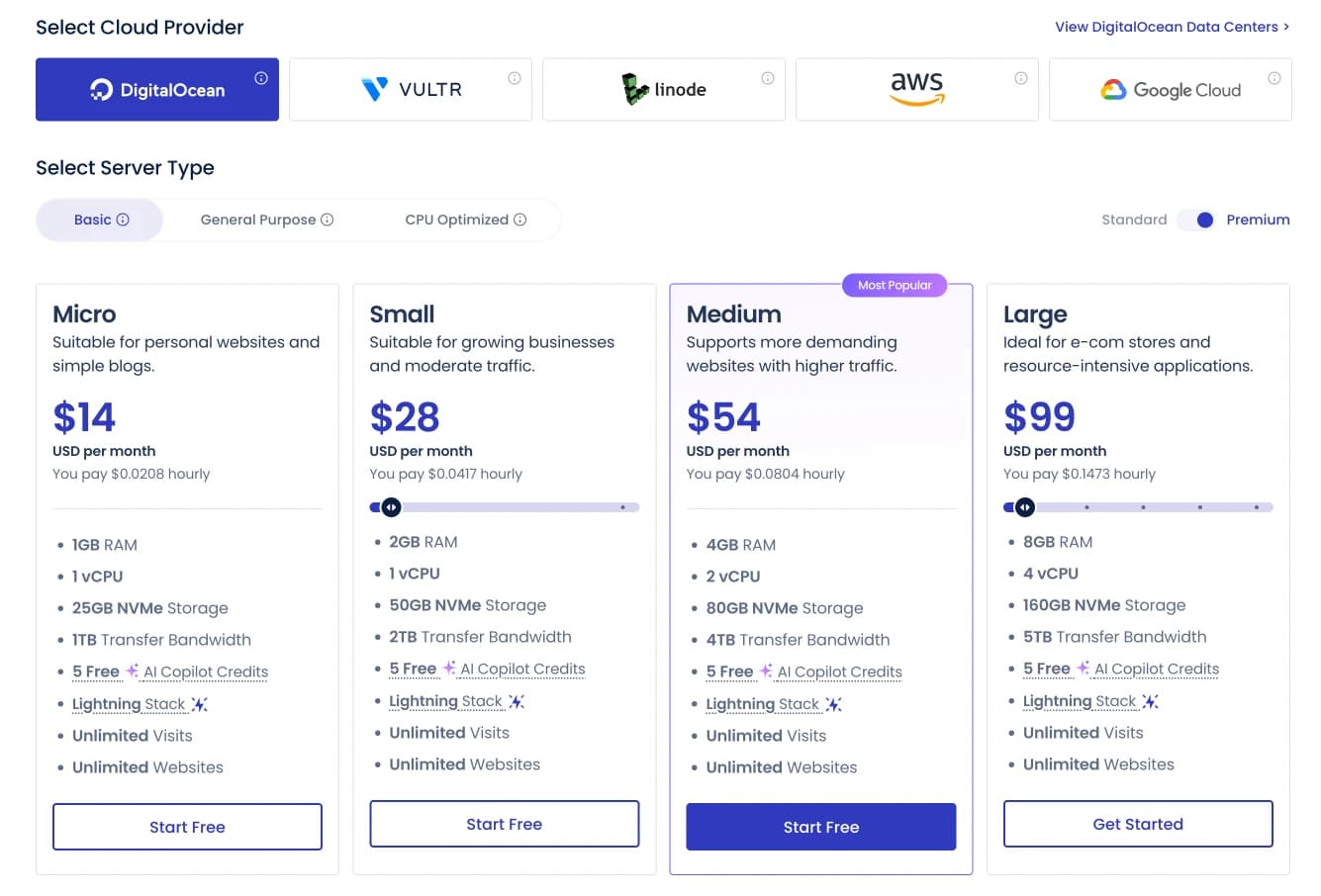Click the info icon beside the Basic tab
Image resolution: width=1321 pixels, height=896 pixels.
123,220
